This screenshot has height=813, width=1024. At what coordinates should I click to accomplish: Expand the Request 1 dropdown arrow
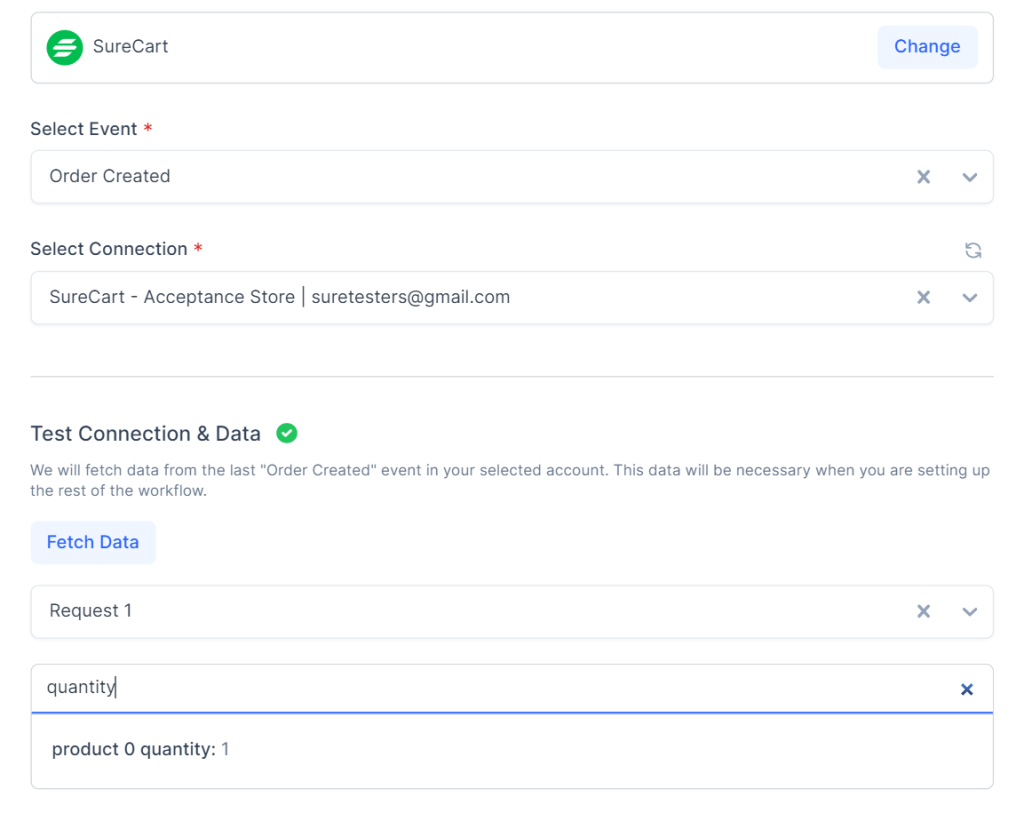(969, 611)
